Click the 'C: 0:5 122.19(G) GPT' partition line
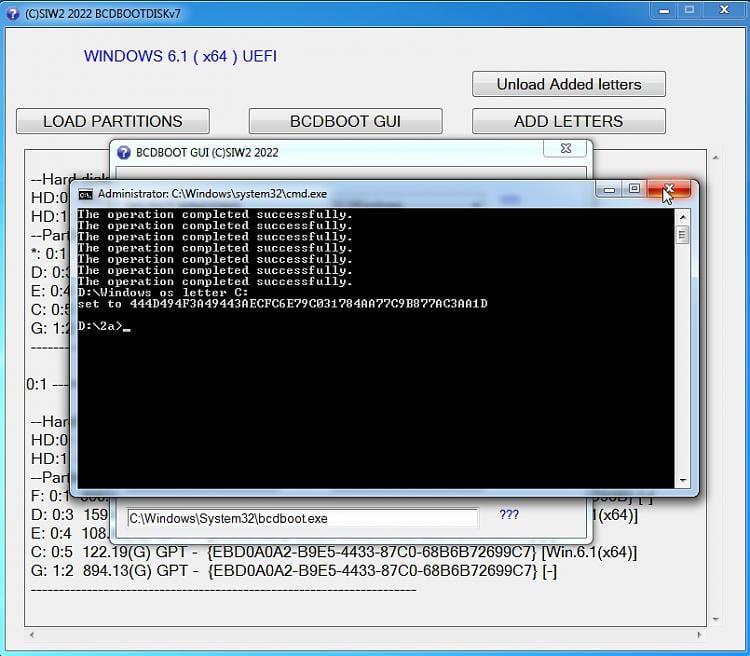Viewport: 750px width, 656px height. 334,552
